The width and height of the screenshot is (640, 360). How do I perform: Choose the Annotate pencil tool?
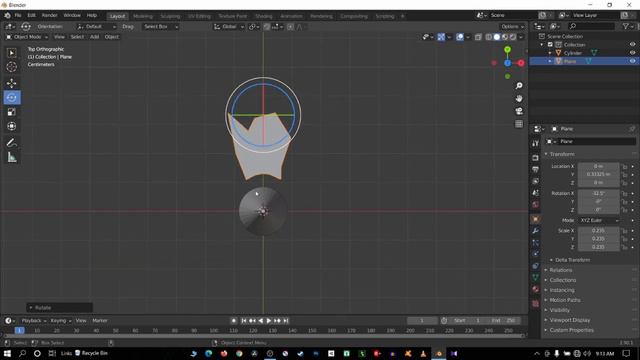tap(11, 143)
